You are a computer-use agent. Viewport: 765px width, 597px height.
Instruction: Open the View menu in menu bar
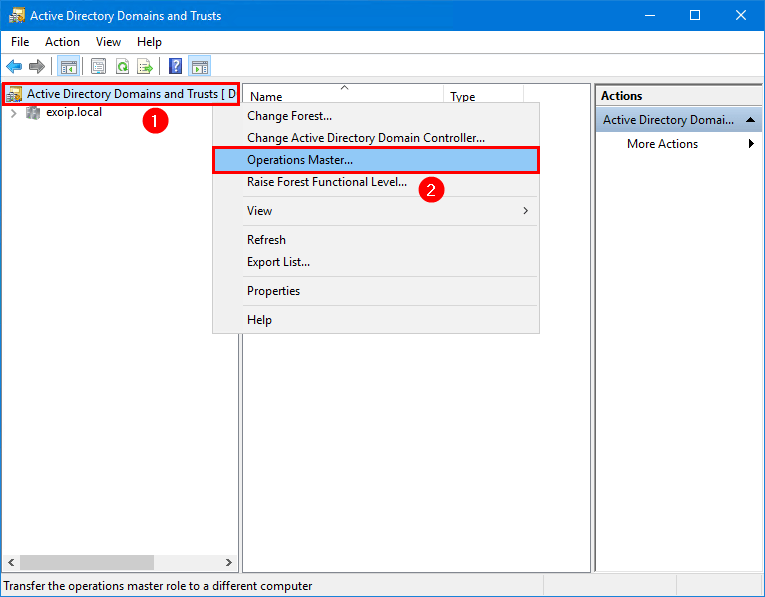[x=108, y=42]
